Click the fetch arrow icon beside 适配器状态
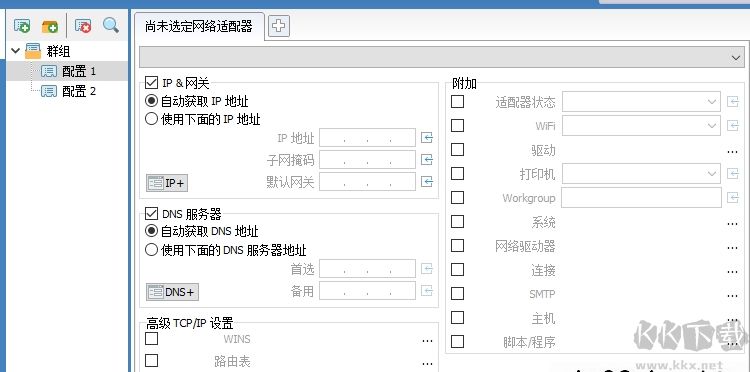Image resolution: width=750 pixels, height=372 pixels. point(732,102)
